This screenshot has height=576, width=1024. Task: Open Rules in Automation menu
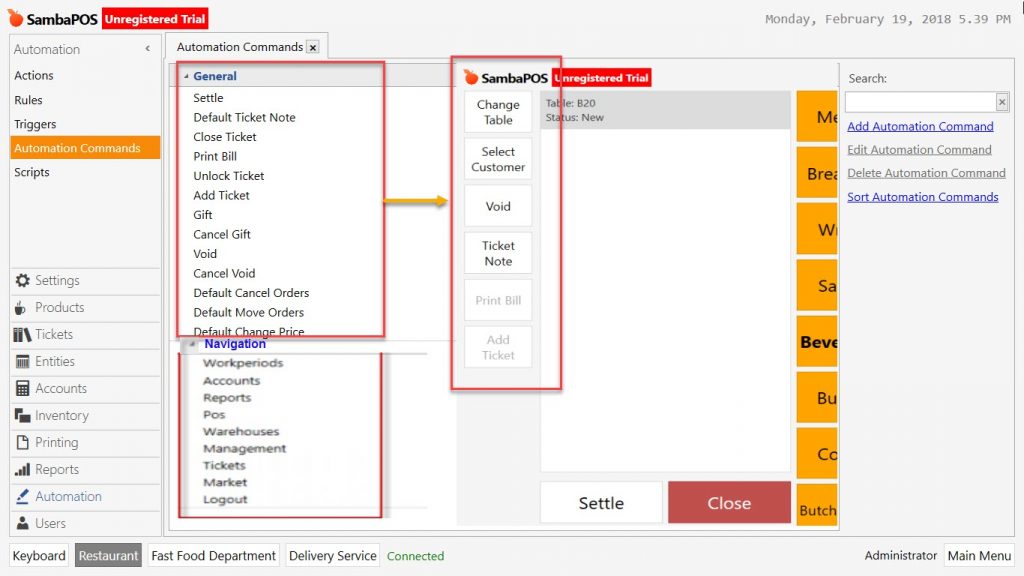28,100
